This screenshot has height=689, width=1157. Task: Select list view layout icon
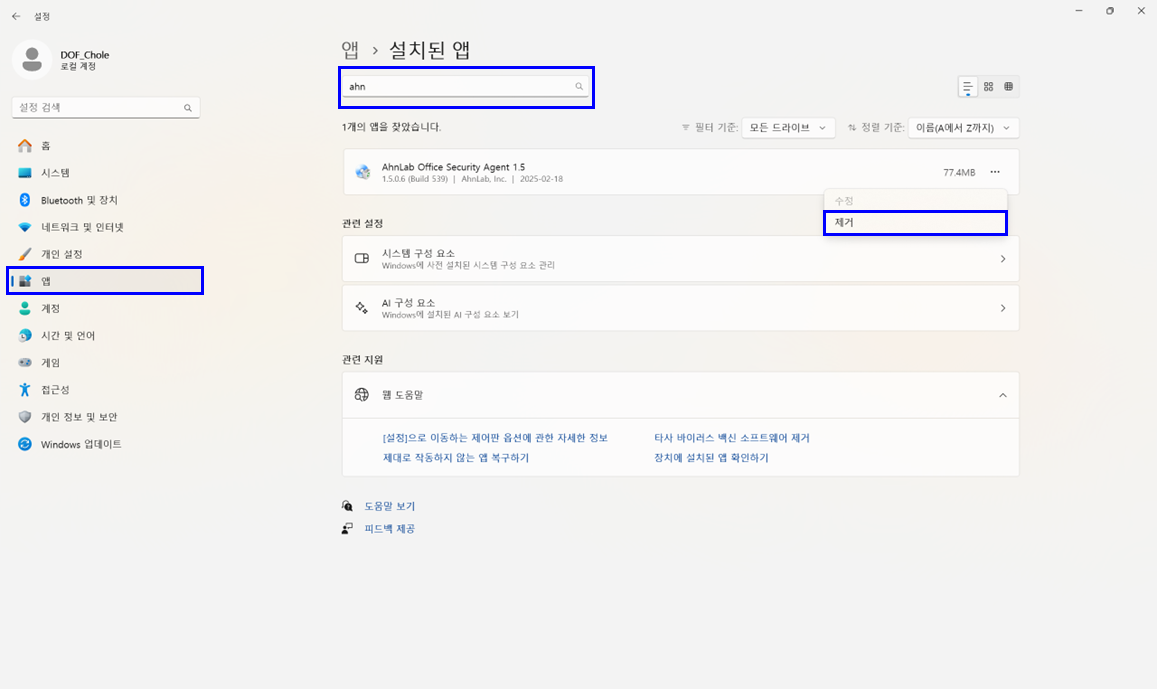967,87
